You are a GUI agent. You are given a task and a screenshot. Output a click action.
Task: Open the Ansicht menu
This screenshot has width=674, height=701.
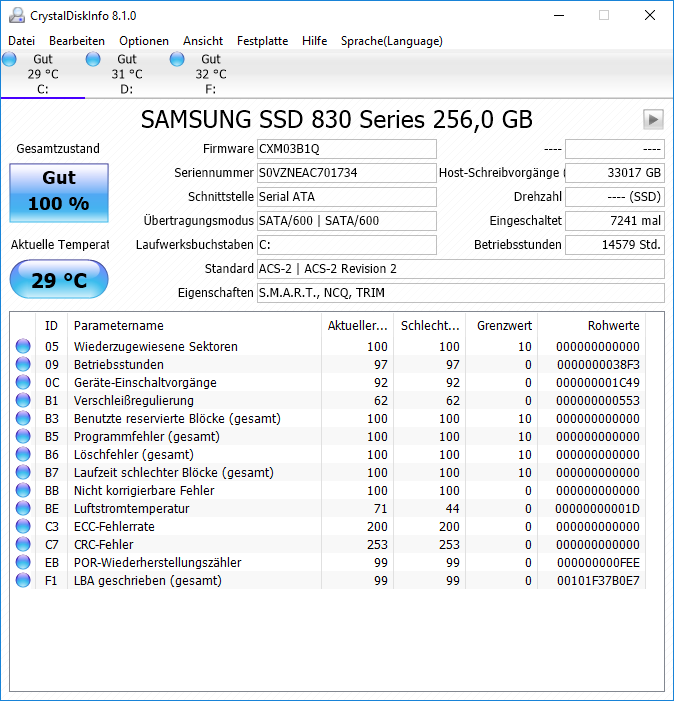(x=203, y=41)
